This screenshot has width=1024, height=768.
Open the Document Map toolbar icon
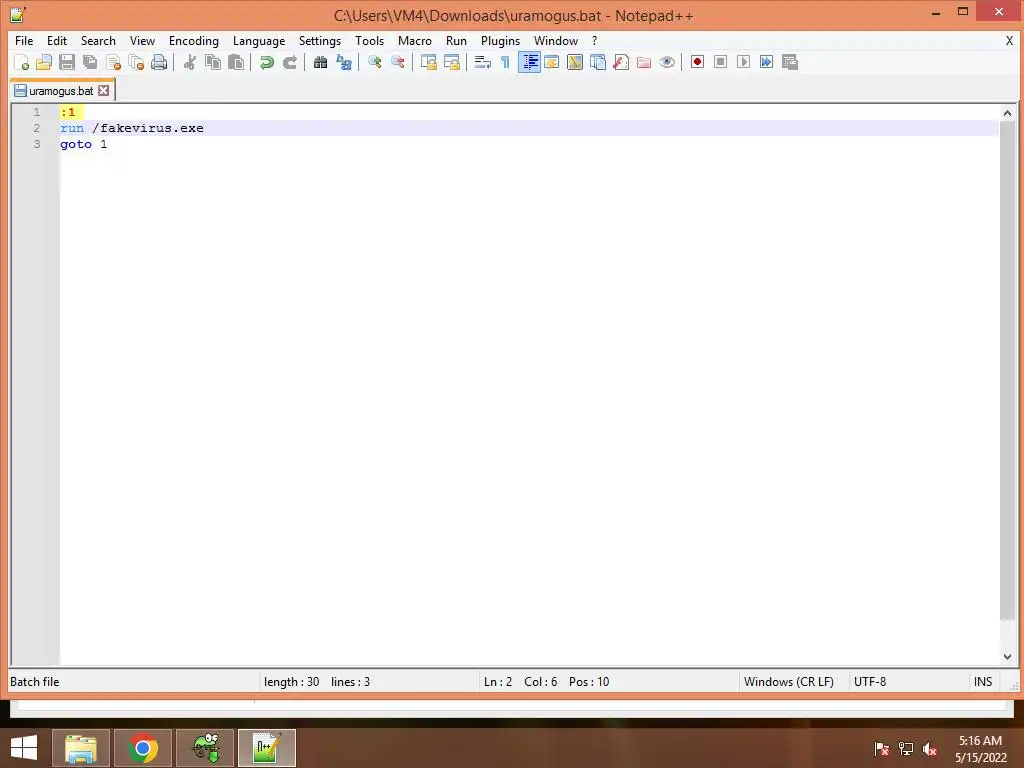click(x=575, y=62)
